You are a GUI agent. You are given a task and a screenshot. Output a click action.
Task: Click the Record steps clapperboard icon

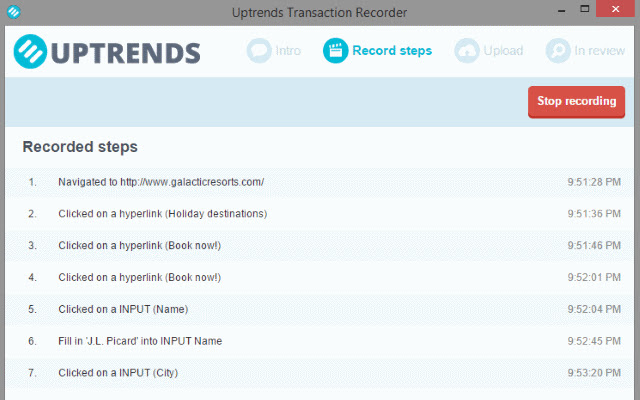tap(335, 51)
